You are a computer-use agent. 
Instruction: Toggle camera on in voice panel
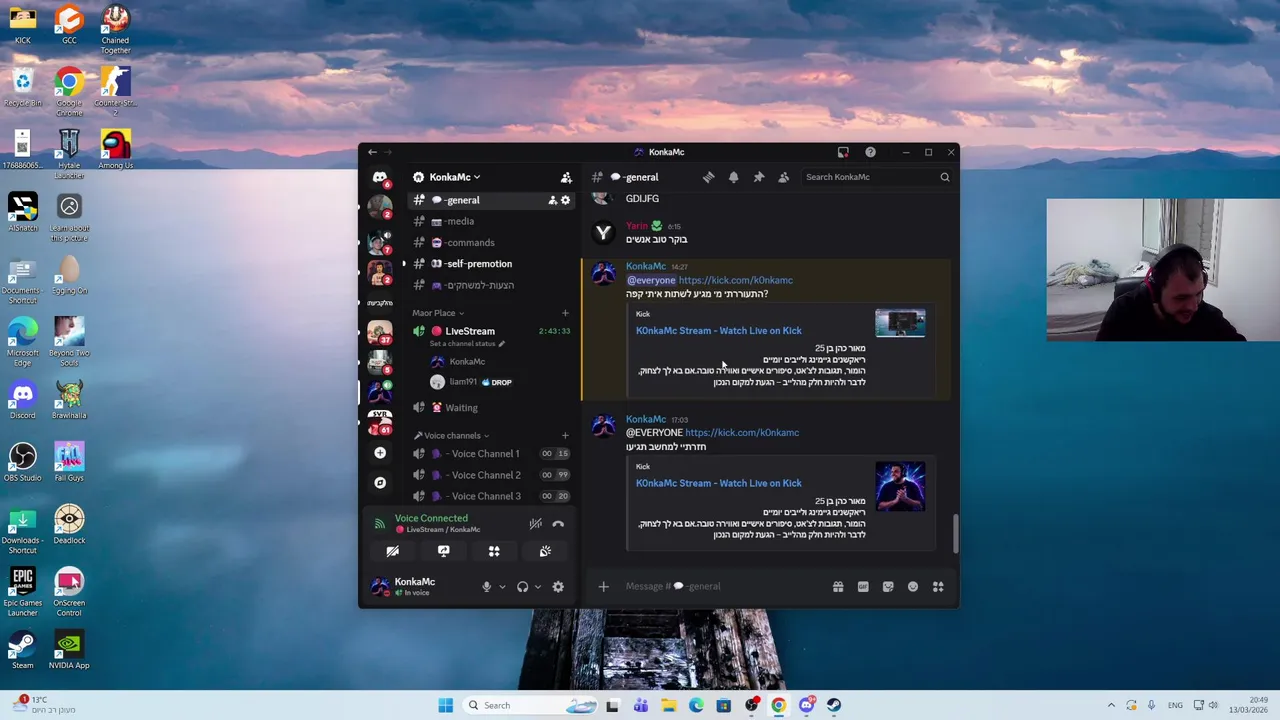pos(392,551)
